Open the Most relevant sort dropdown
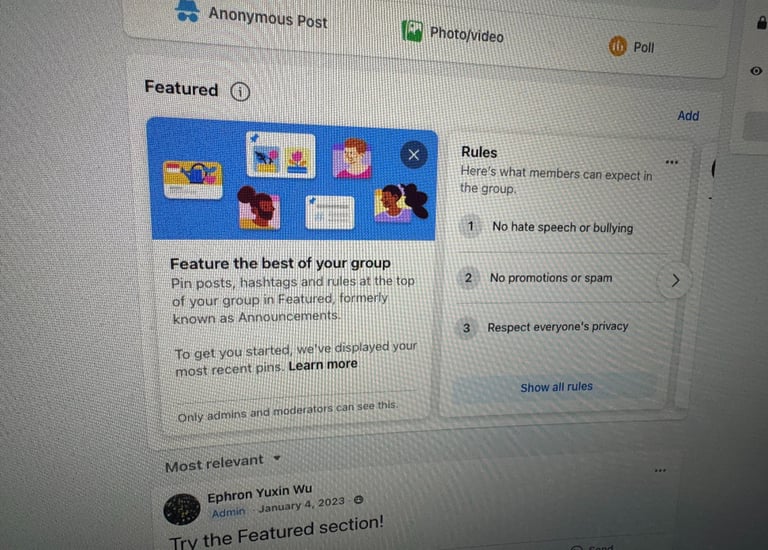The image size is (768, 550). coord(223,462)
